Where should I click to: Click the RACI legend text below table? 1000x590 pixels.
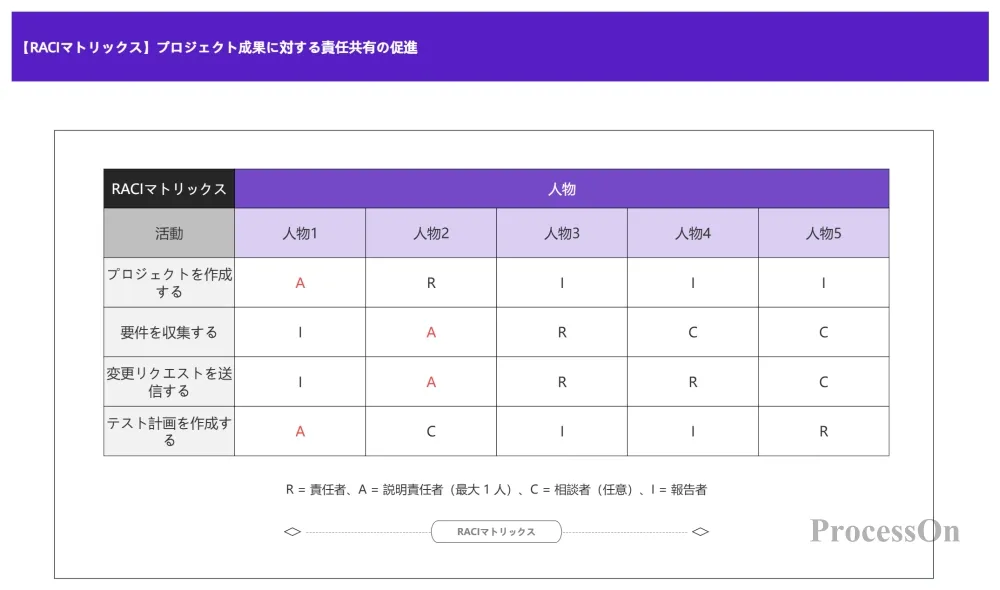(x=496, y=490)
